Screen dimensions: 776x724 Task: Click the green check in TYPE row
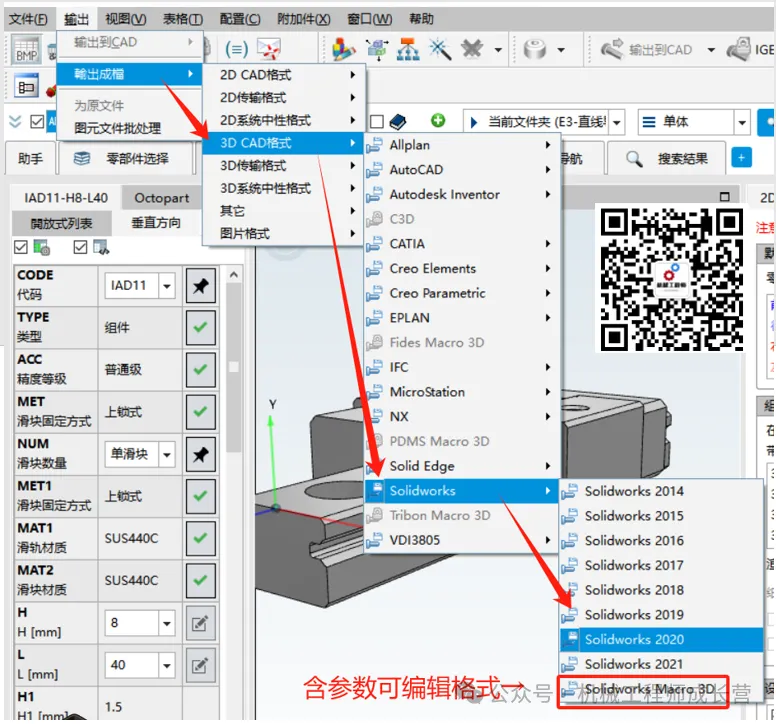pyautogui.click(x=200, y=328)
